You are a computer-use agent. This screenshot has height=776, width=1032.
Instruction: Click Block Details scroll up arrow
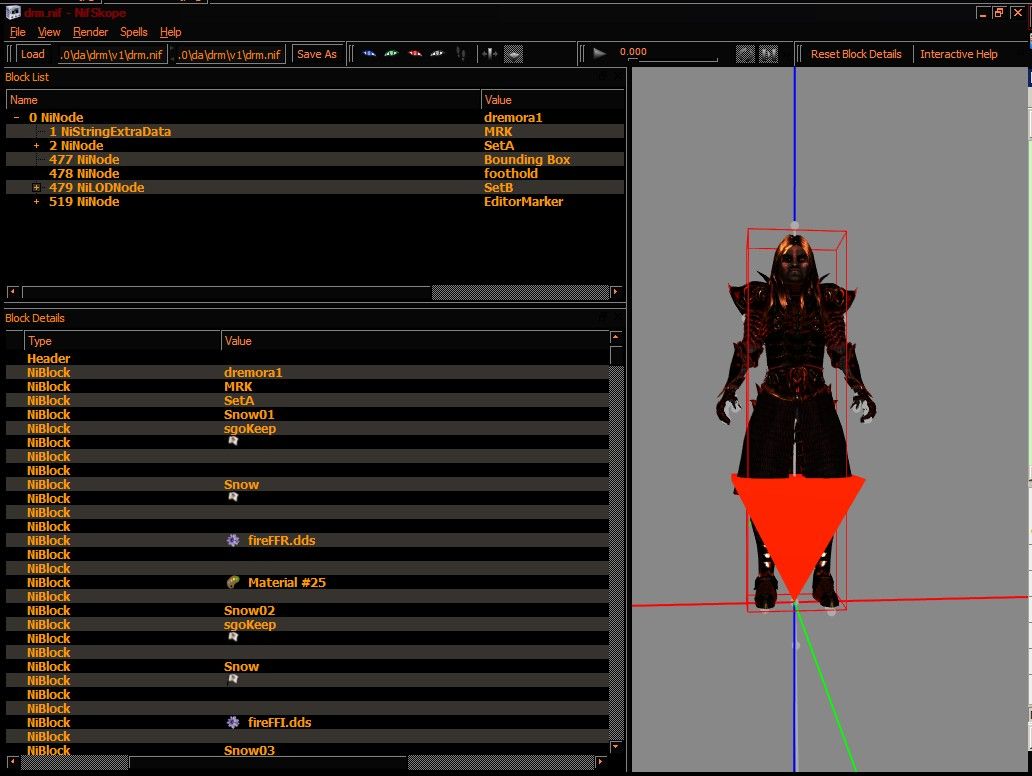point(616,337)
